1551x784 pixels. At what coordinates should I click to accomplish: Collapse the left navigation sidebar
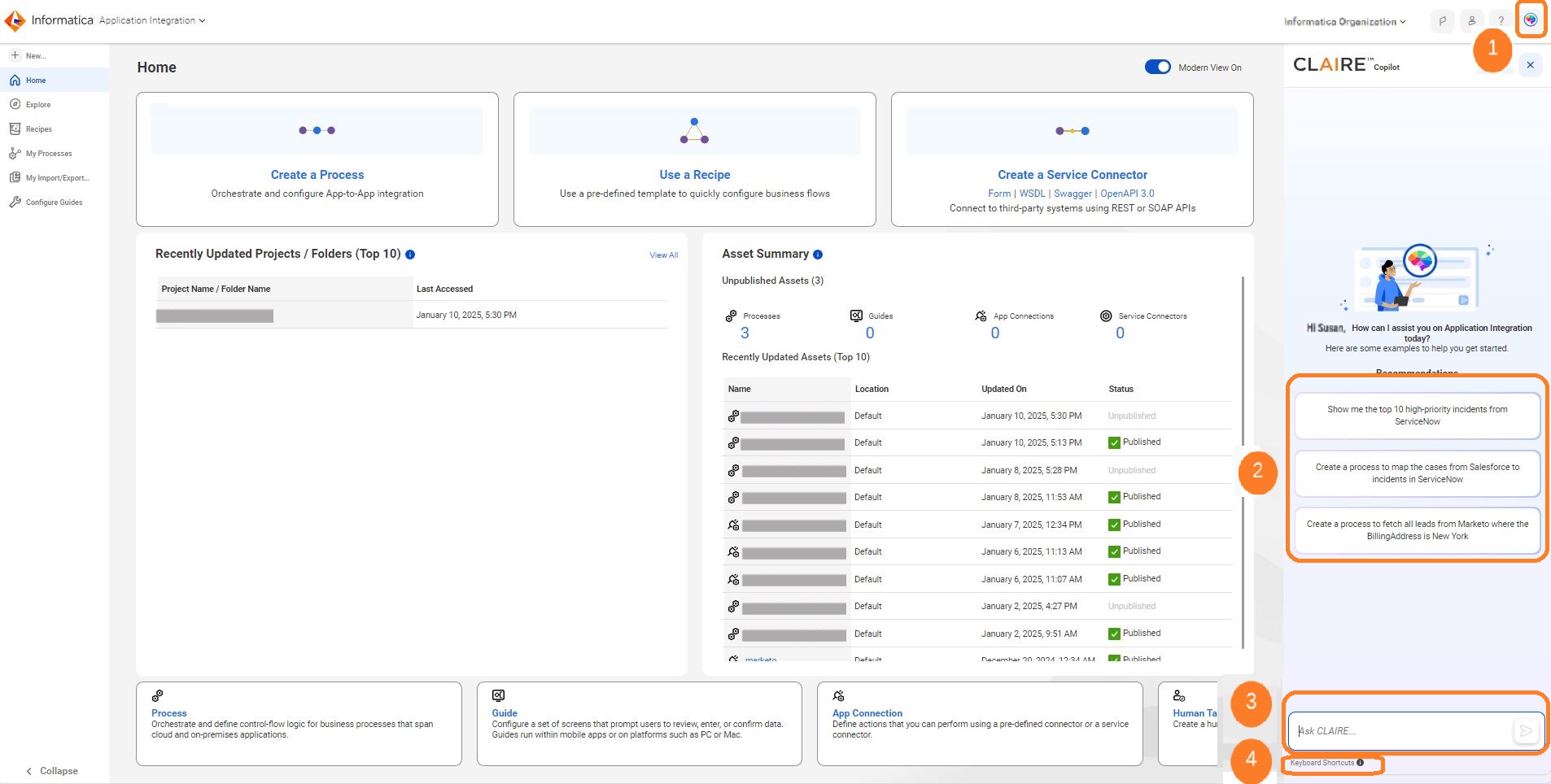point(52,771)
